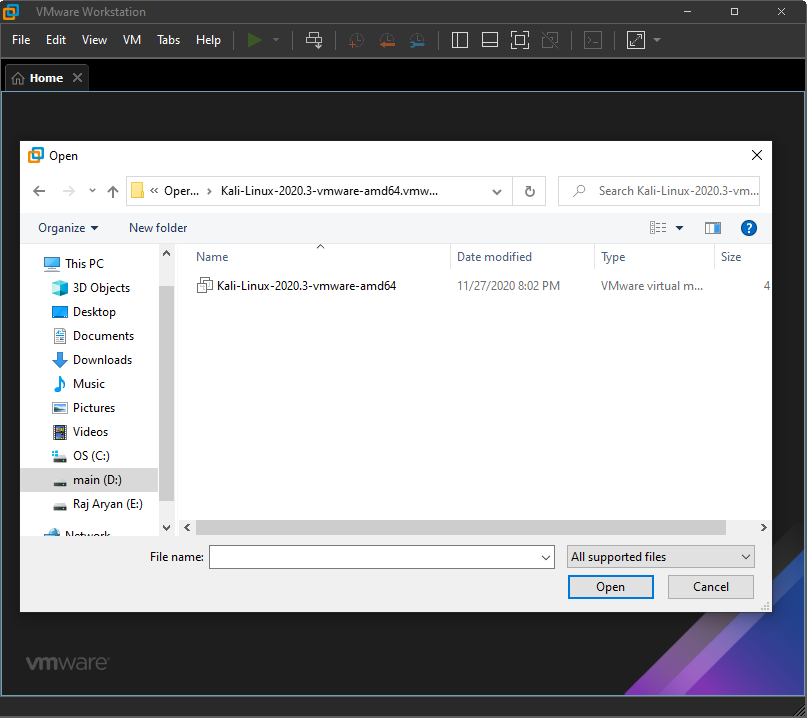This screenshot has height=718, width=807.
Task: Click the console view terminal icon
Action: tap(593, 40)
